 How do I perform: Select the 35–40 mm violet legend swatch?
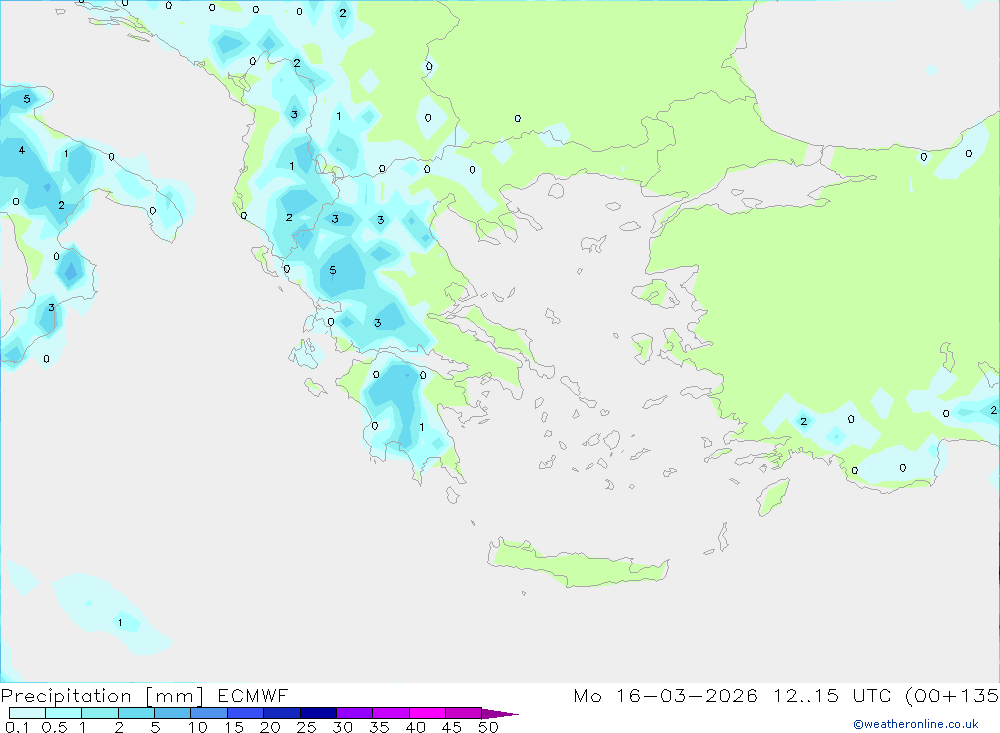[x=391, y=713]
